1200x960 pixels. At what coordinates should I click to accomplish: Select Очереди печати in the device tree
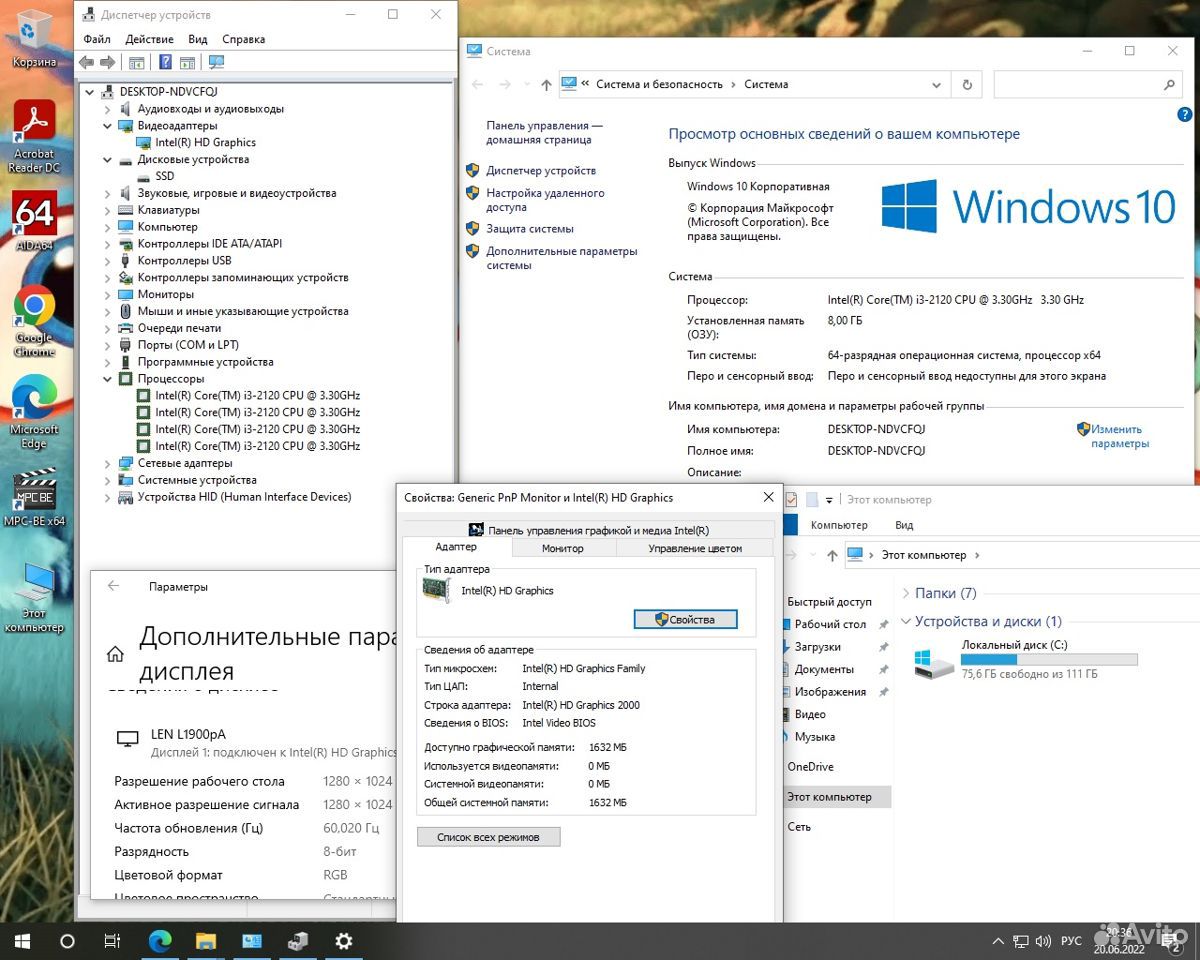pos(179,328)
